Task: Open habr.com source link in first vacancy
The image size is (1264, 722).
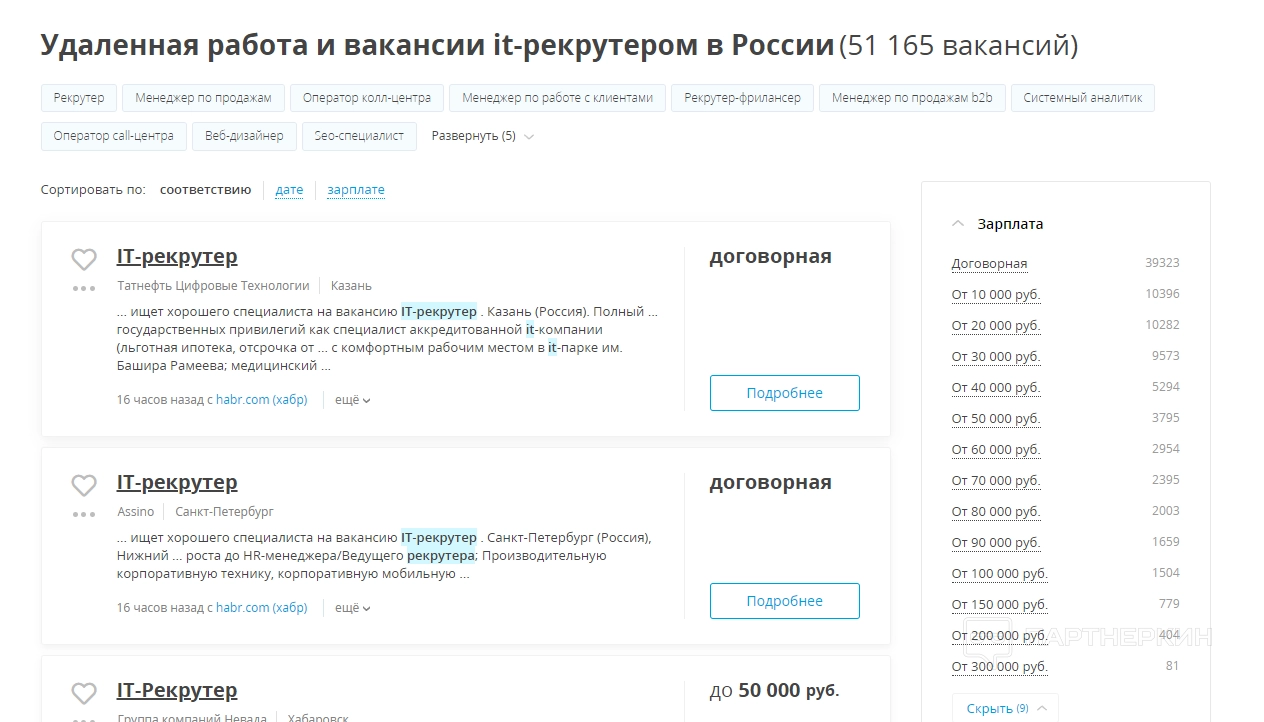Action: 261,400
